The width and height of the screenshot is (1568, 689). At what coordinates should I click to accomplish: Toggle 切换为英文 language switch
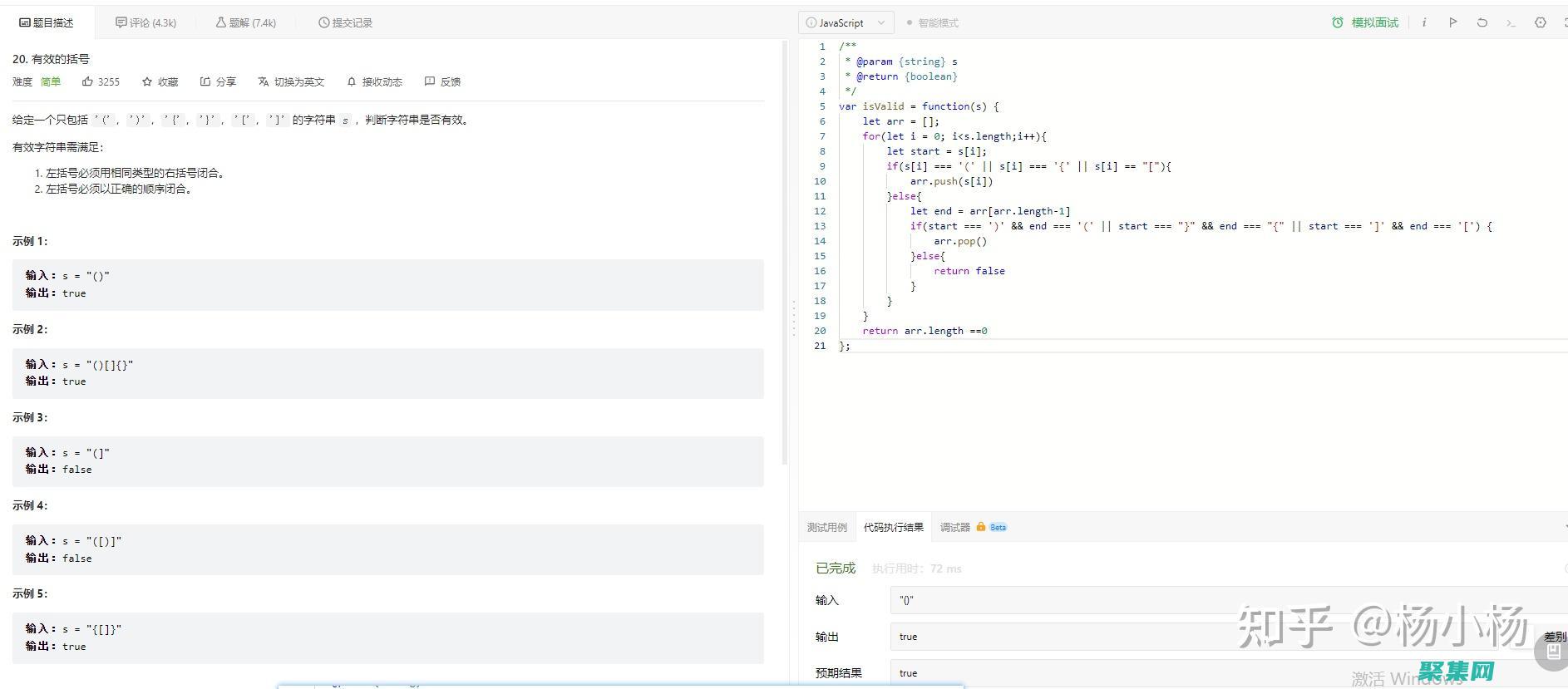coord(291,81)
